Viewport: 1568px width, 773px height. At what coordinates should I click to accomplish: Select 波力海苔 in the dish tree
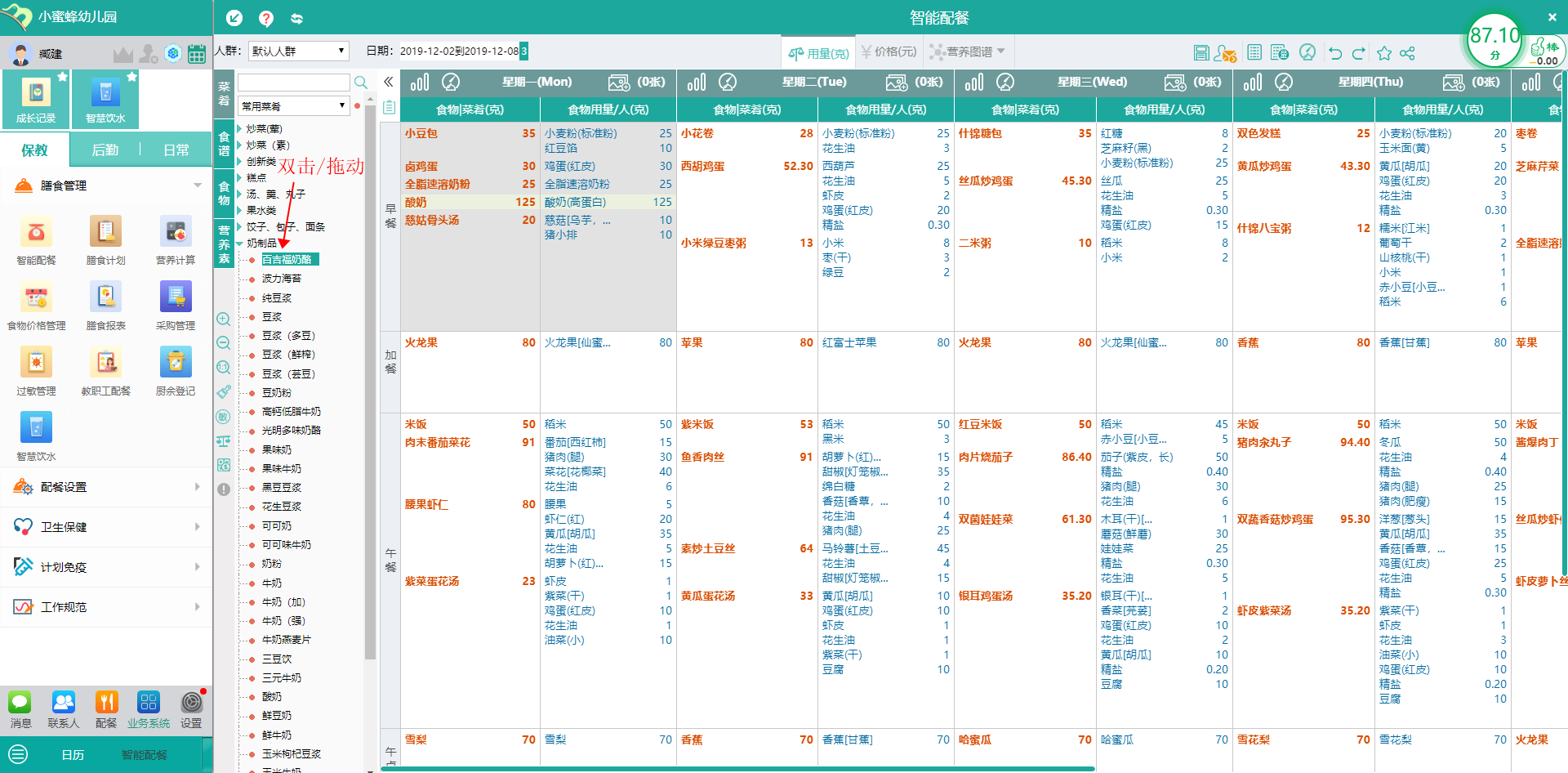[x=281, y=279]
